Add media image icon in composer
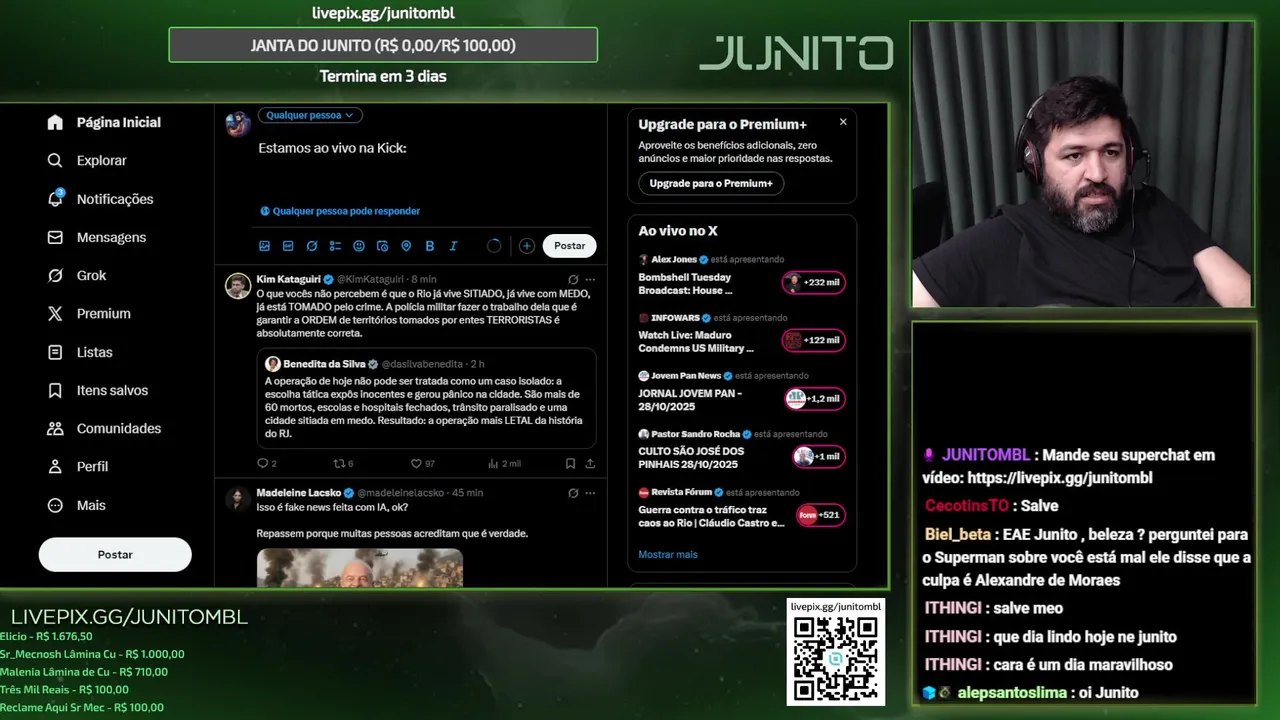Screen dimensions: 1280x720 [264, 246]
